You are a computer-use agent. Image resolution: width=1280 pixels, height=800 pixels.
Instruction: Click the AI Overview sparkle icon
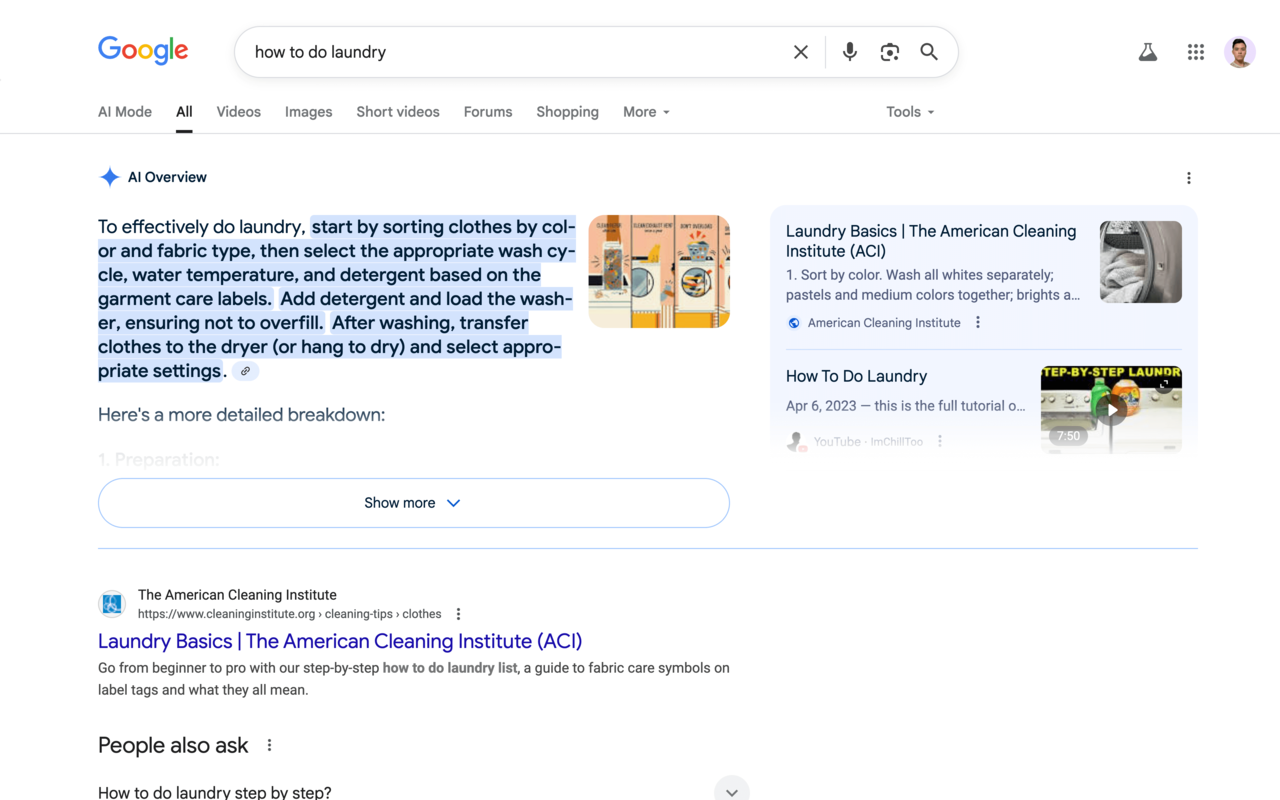[109, 177]
